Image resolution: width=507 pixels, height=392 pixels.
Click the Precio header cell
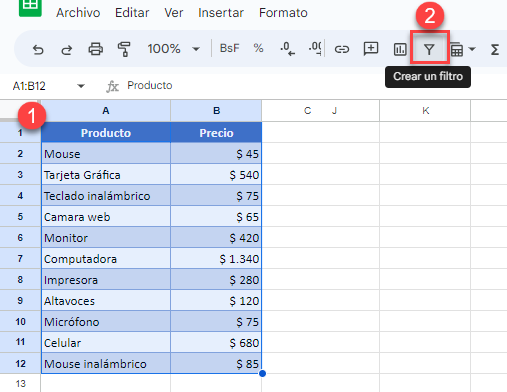216,133
